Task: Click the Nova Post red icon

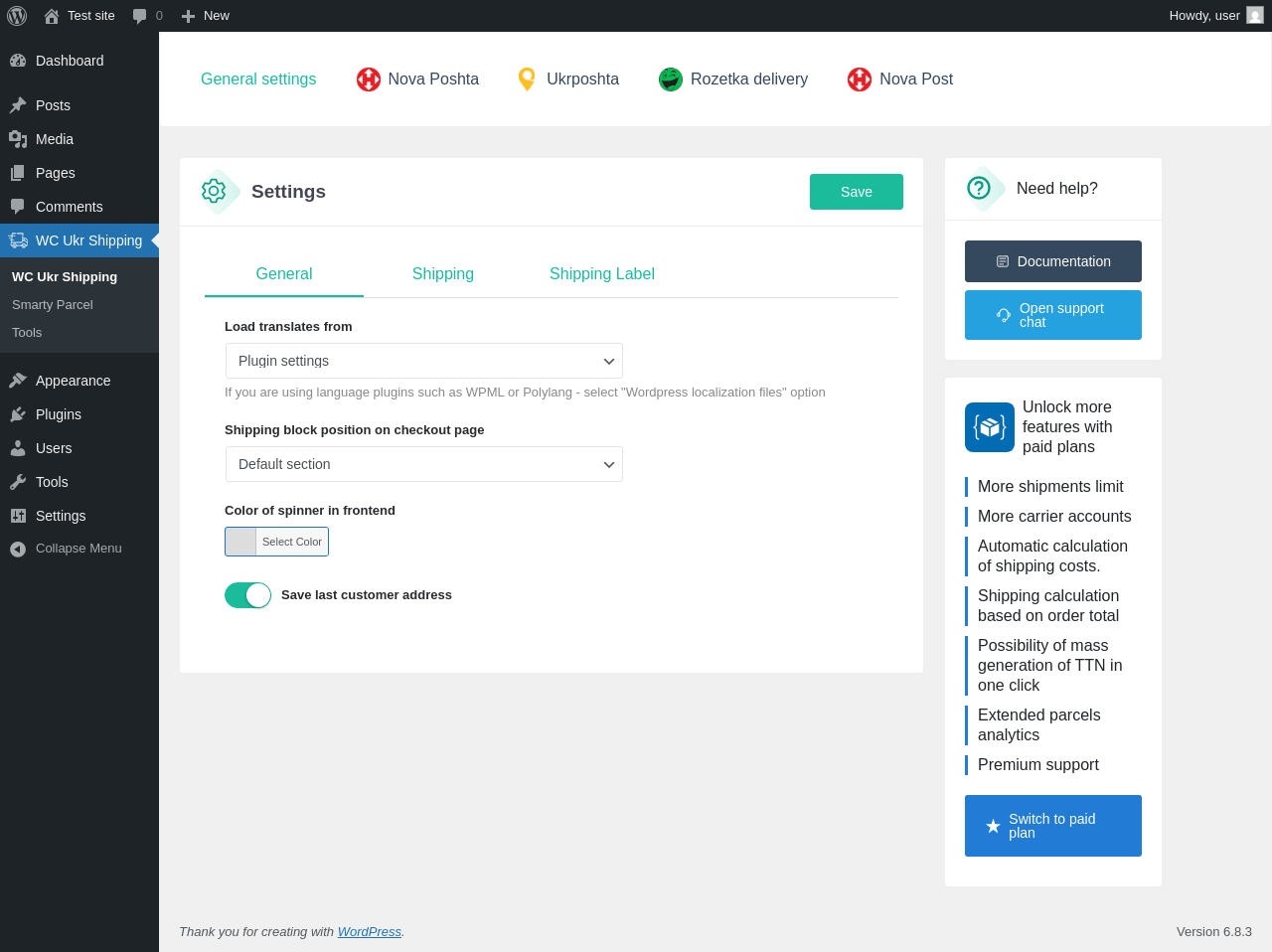Action: [860, 79]
